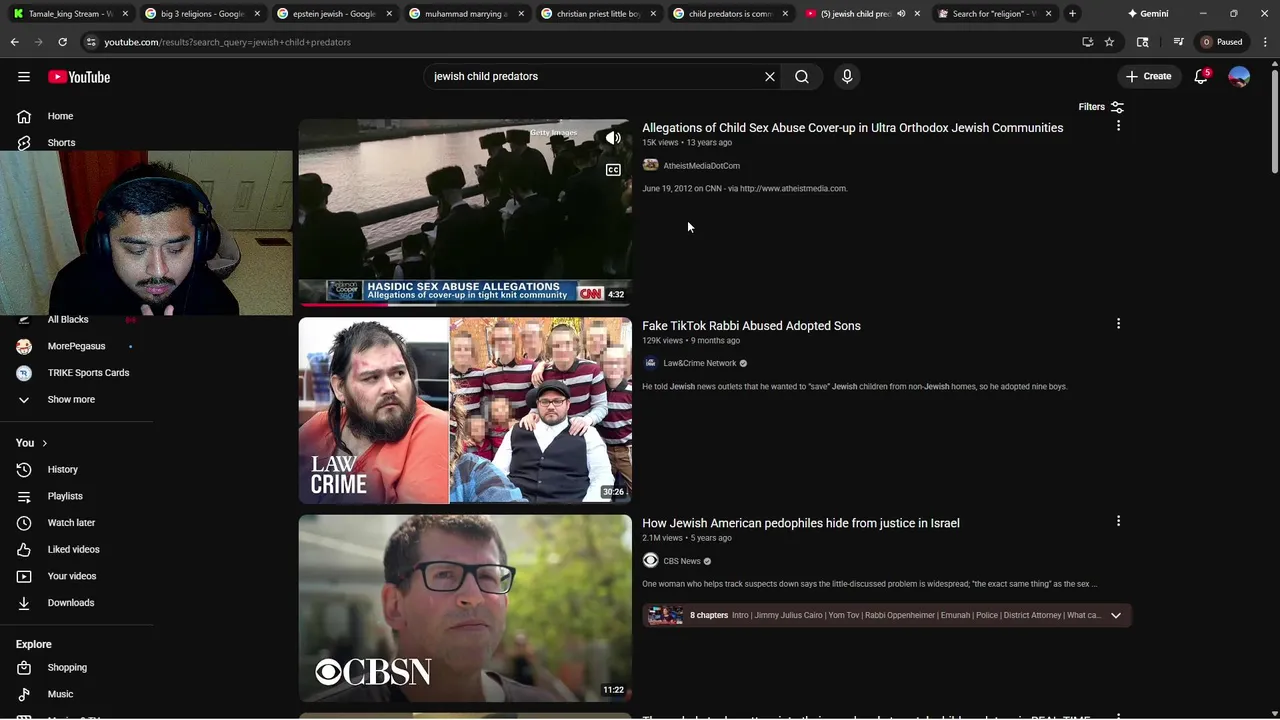
Task: Expand the 8 chapters dropdown
Action: click(x=1116, y=615)
